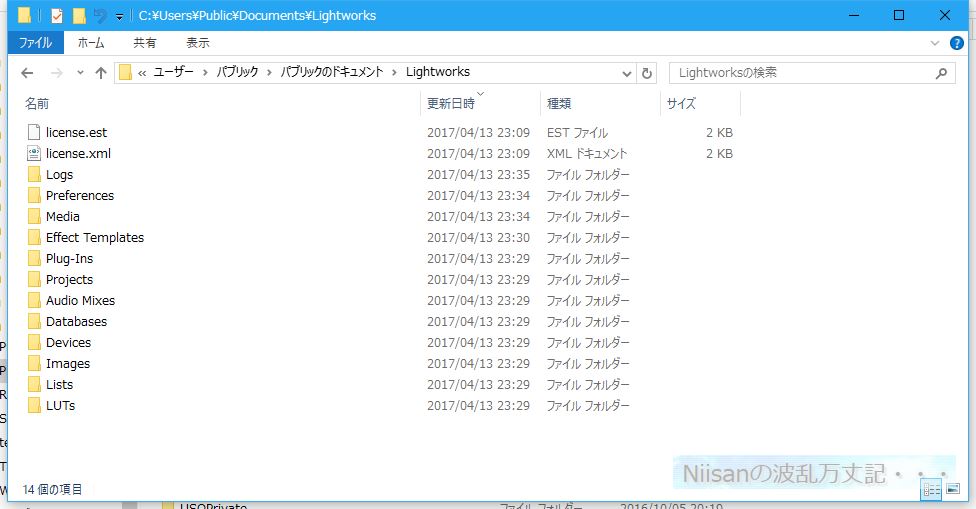
Task: Switch to the ホーム ribbon tab
Action: (91, 42)
